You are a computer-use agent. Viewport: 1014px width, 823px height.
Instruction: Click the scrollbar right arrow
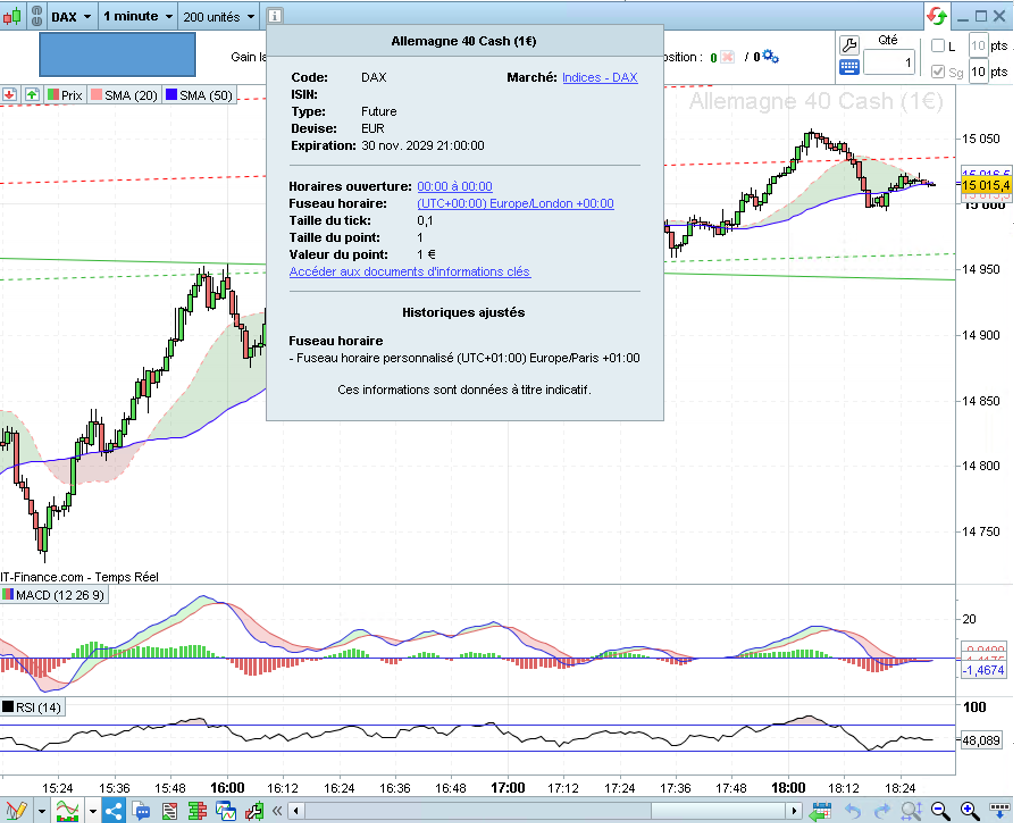(795, 810)
